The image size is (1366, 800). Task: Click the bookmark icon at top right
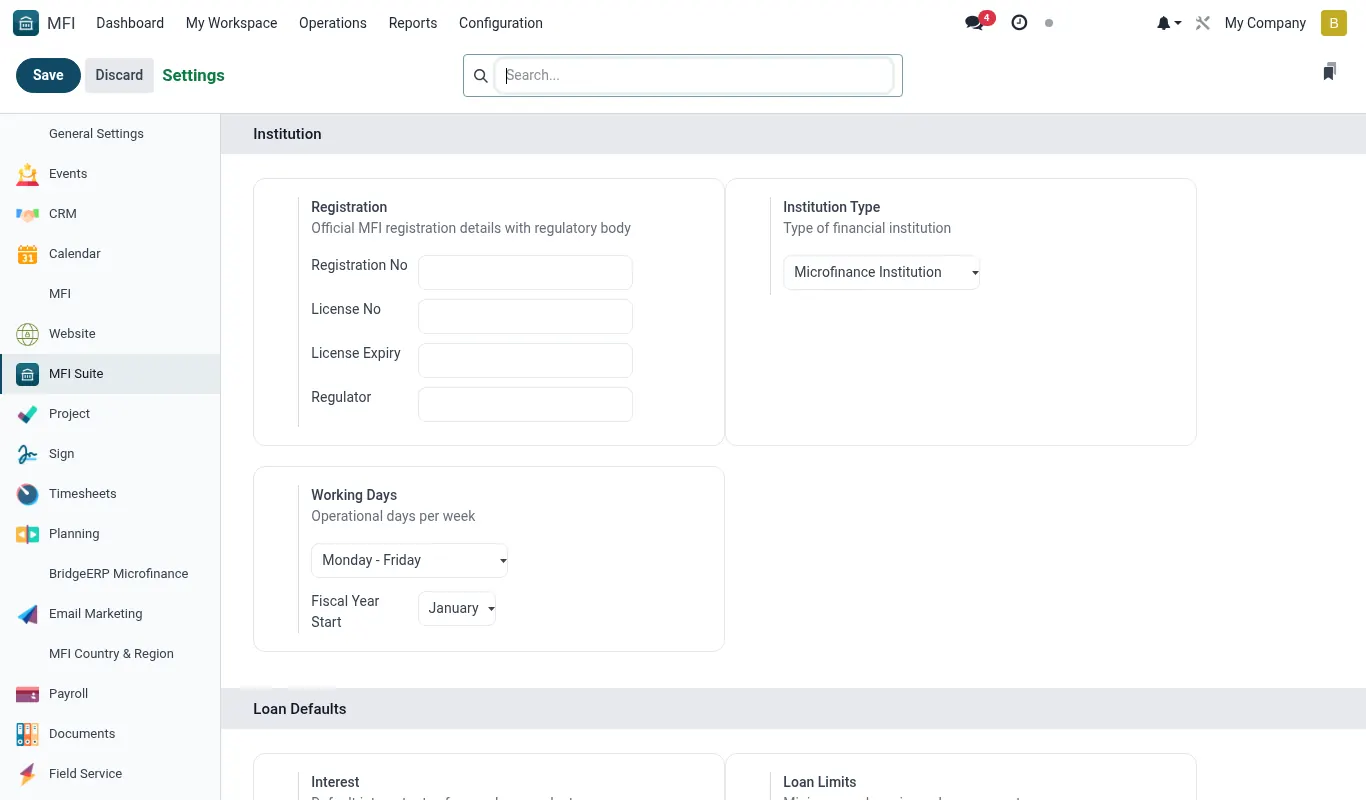coord(1329,72)
